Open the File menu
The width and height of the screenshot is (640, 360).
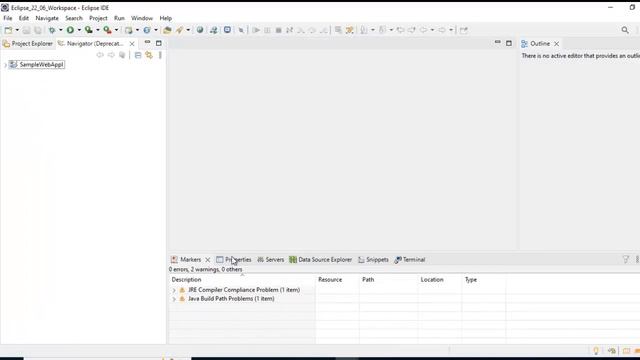(x=8, y=18)
